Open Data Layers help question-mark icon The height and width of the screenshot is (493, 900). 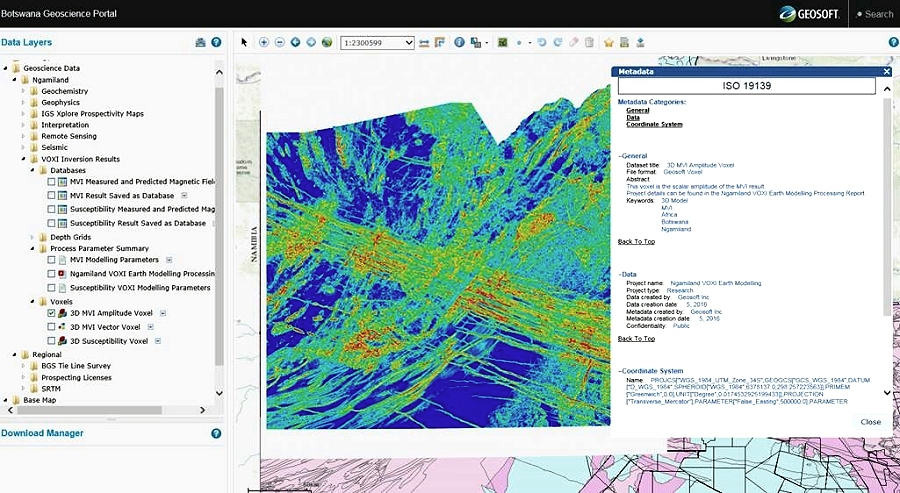pos(216,42)
